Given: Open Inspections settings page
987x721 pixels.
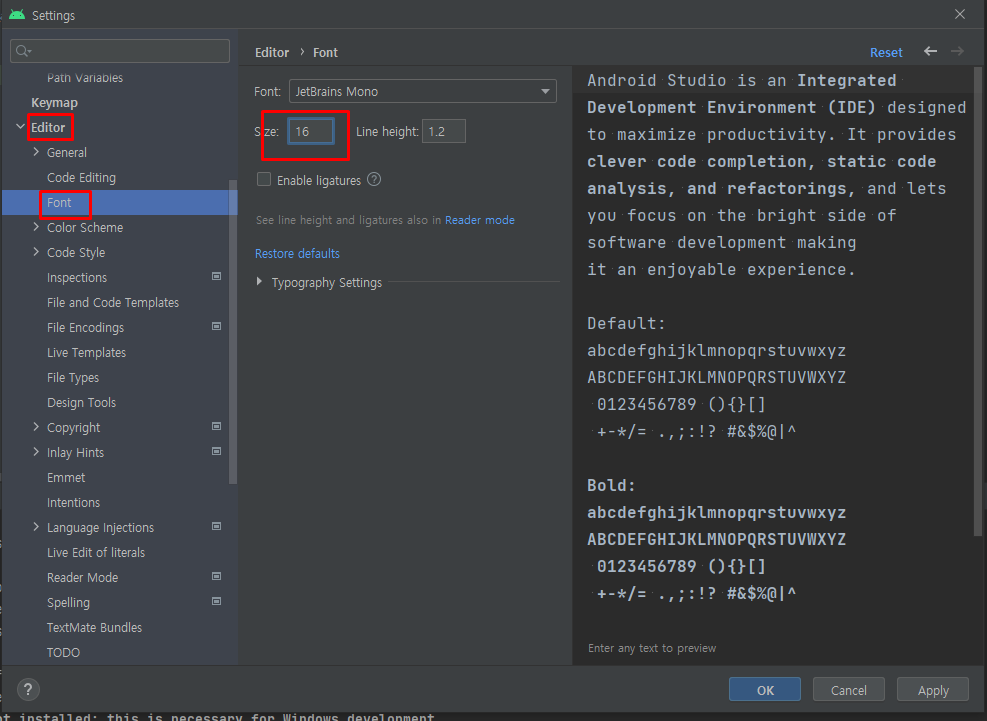Looking at the screenshot, I should [x=77, y=278].
